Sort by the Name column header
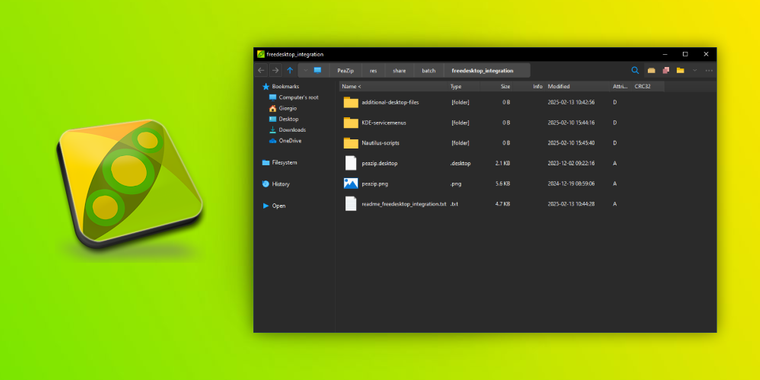Viewport: 760px width, 380px height. coord(393,86)
